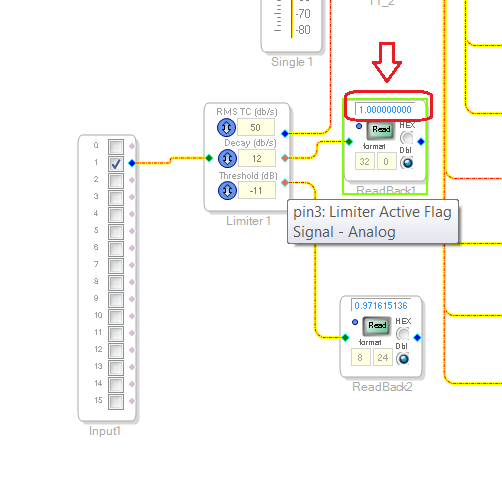Select the ReadBack2 block label
502x483 pixels.
(382, 387)
